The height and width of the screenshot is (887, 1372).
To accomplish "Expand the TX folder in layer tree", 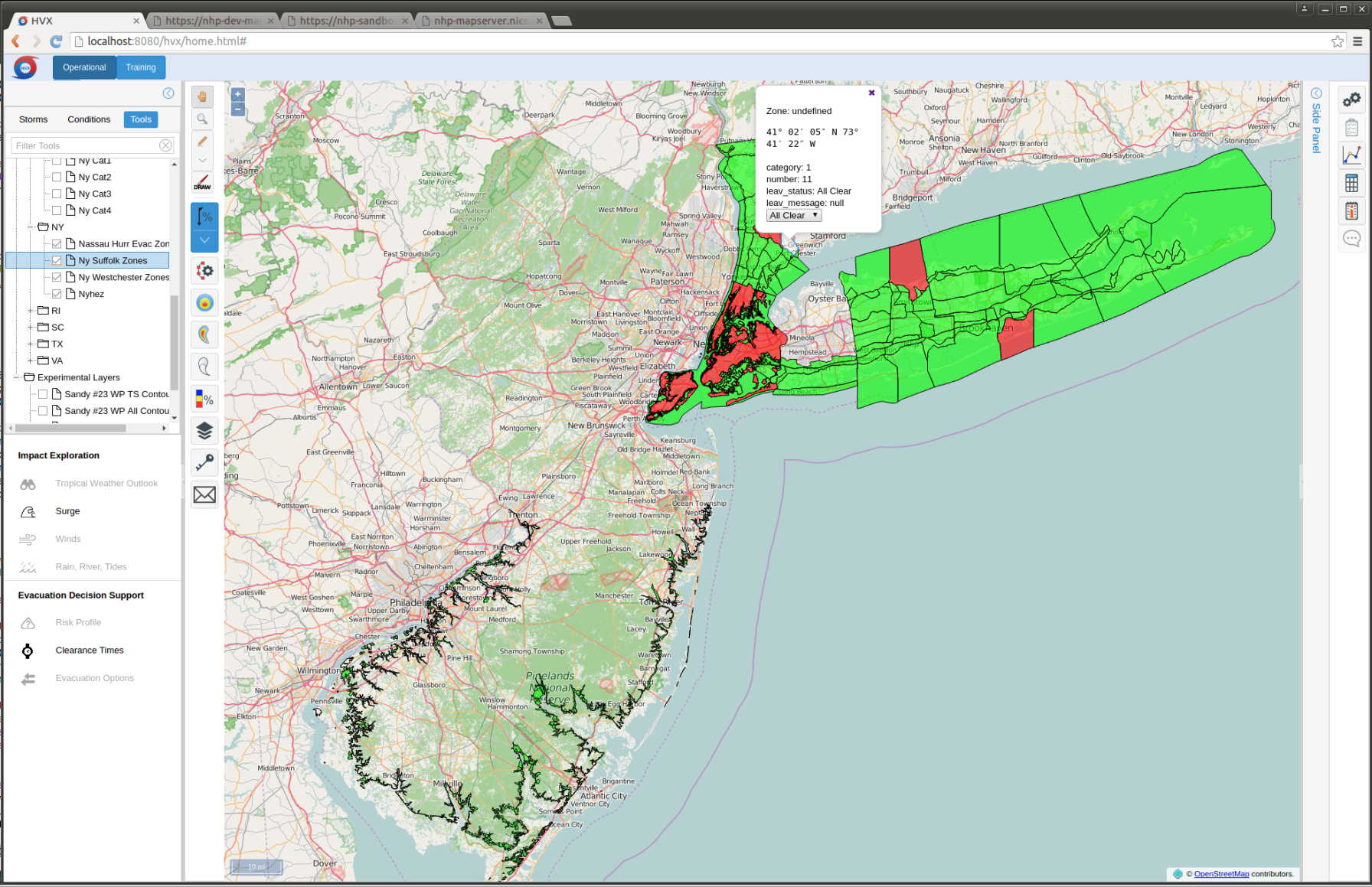I will (x=31, y=344).
